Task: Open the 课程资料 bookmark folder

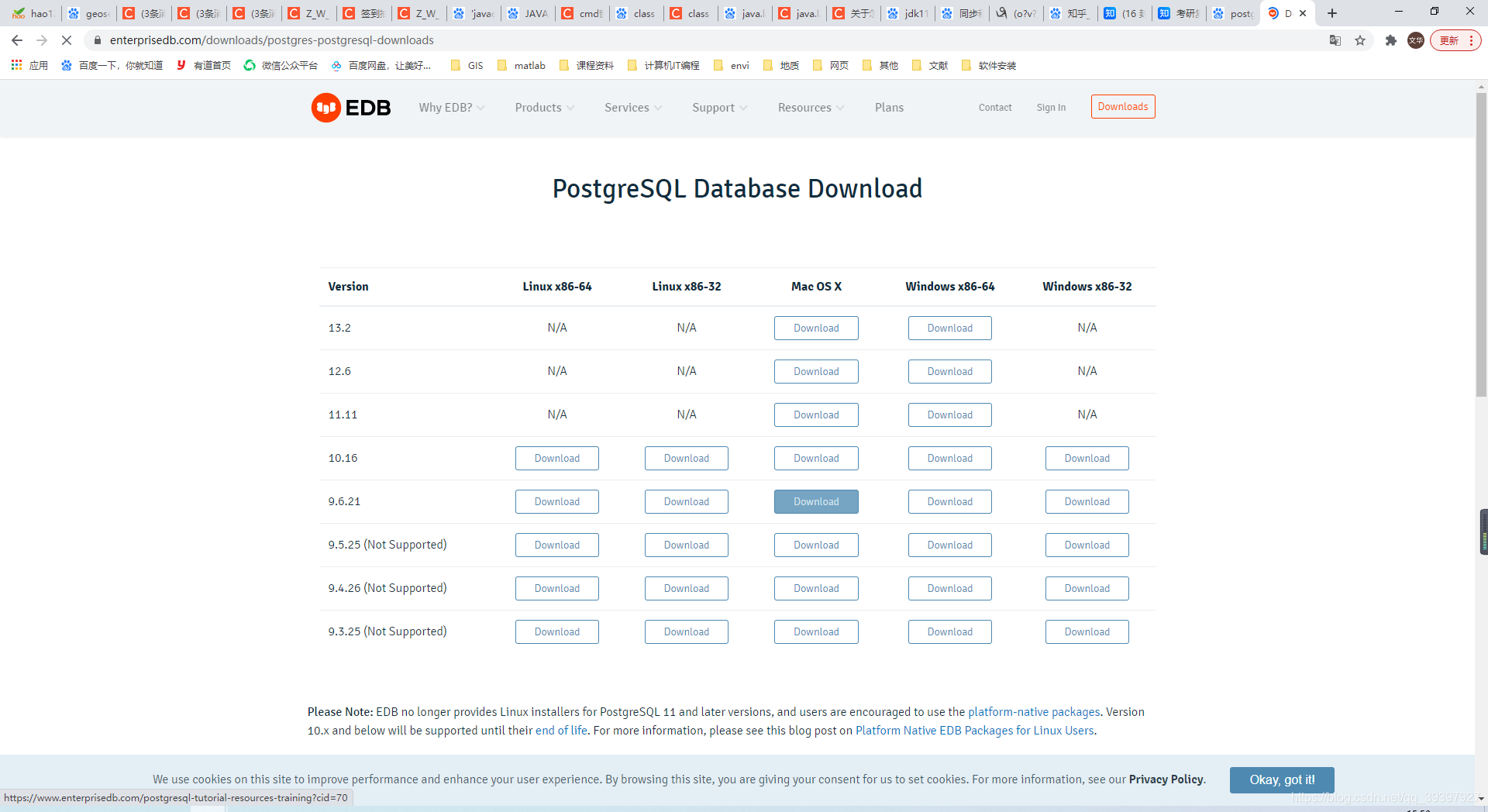Action: click(587, 65)
